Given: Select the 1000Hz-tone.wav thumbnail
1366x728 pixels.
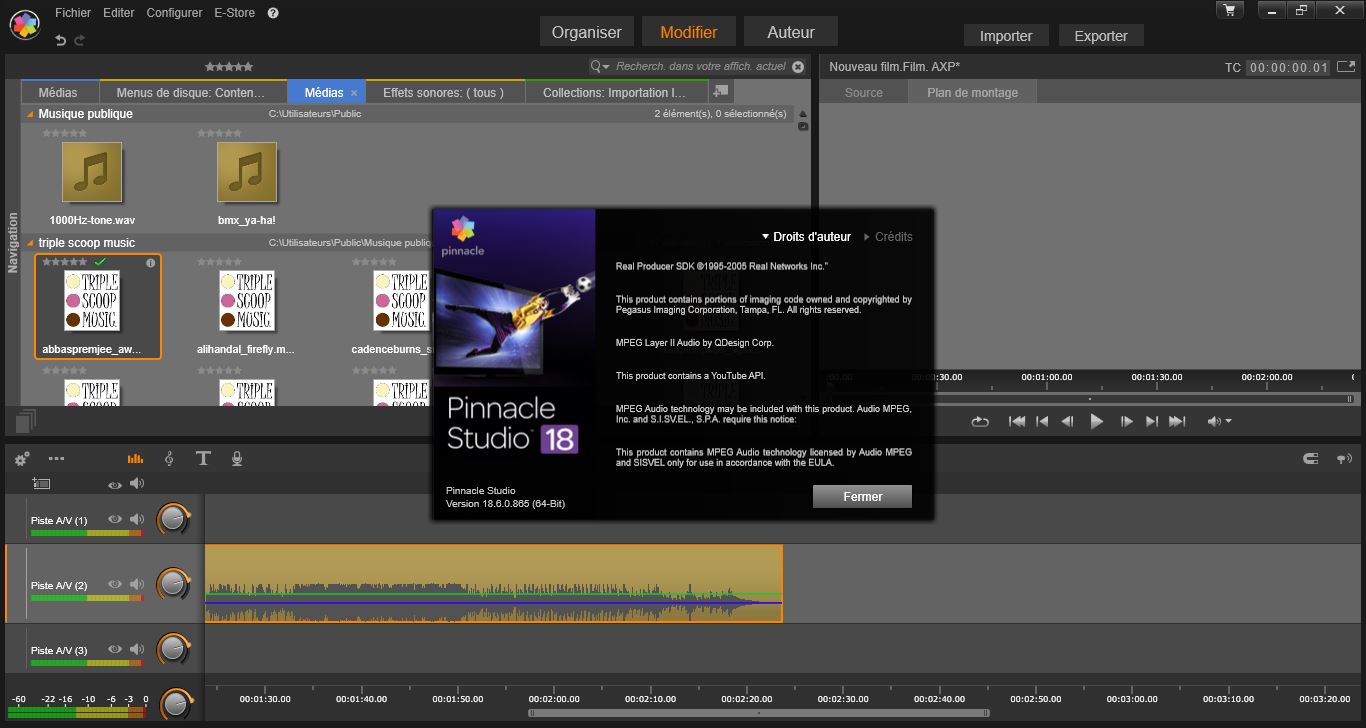Looking at the screenshot, I should [92, 173].
